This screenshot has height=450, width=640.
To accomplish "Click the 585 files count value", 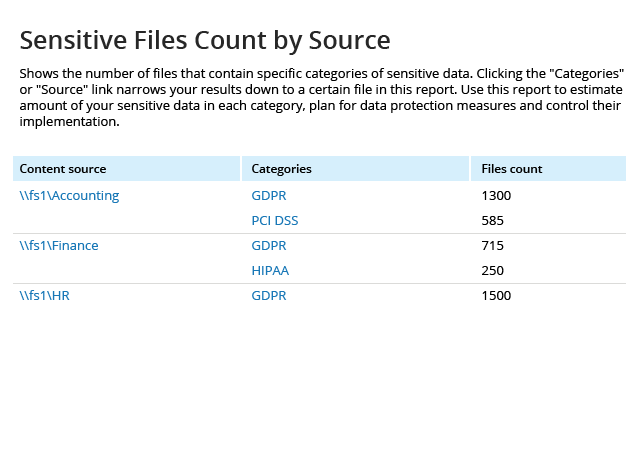I will click(492, 221).
